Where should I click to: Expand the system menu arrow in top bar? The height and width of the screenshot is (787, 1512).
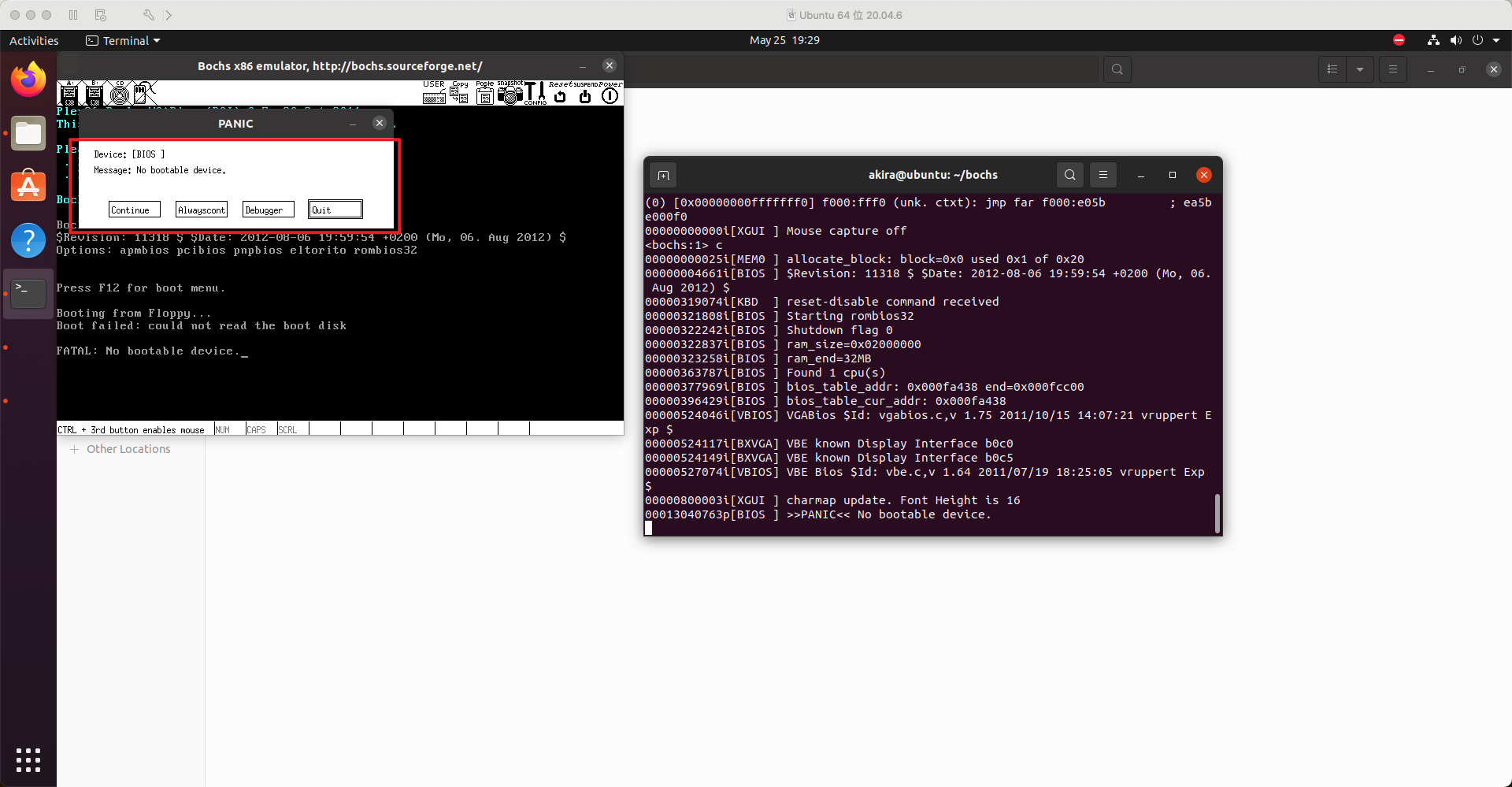(x=1496, y=40)
